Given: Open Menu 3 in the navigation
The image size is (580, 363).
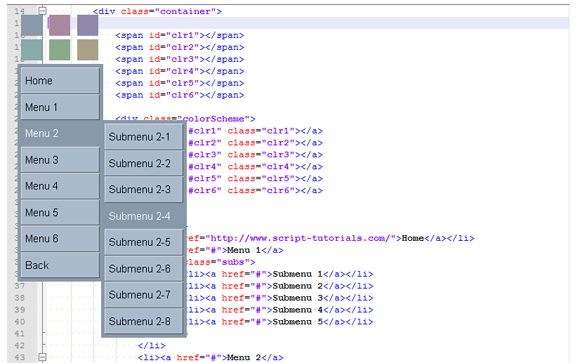Looking at the screenshot, I should coord(60,160).
